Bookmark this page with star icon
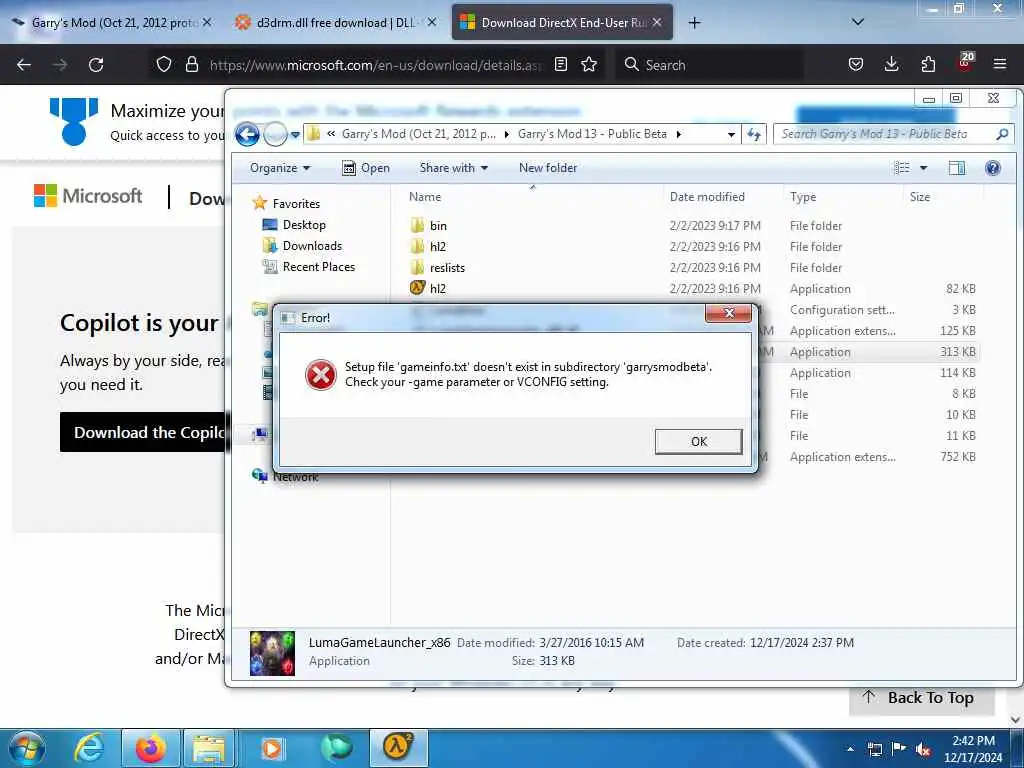 tap(589, 64)
